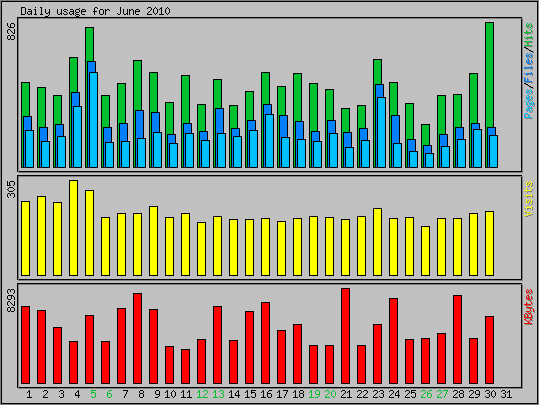539x405 pixels.
Task: Click the red KBytes bar for day 1
Action: click(x=25, y=345)
